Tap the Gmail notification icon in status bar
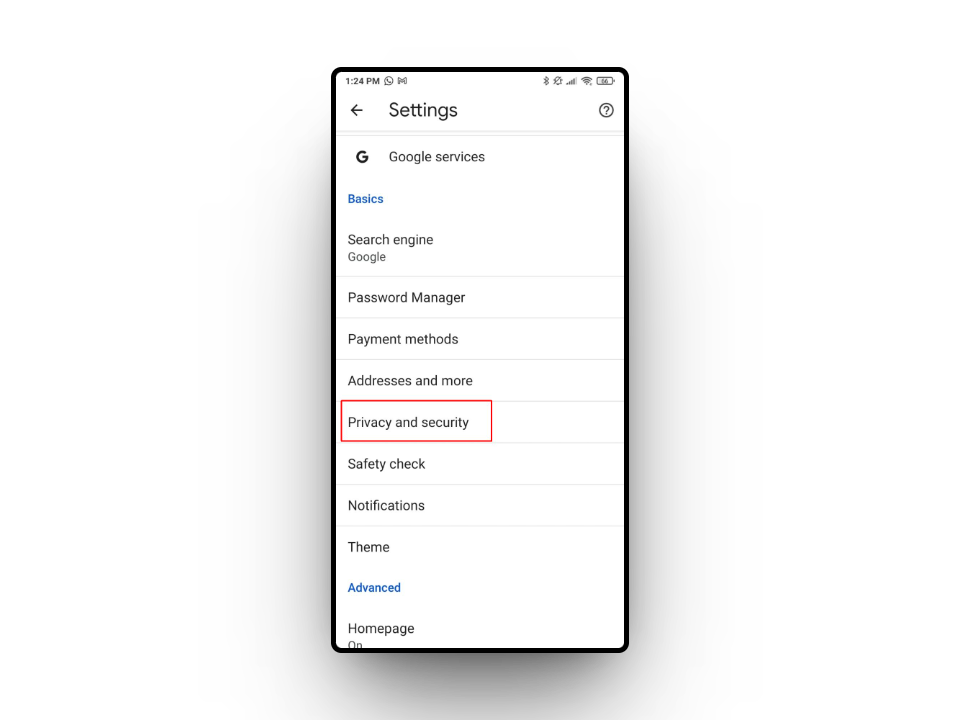Viewport: 960px width, 720px height. coord(402,81)
